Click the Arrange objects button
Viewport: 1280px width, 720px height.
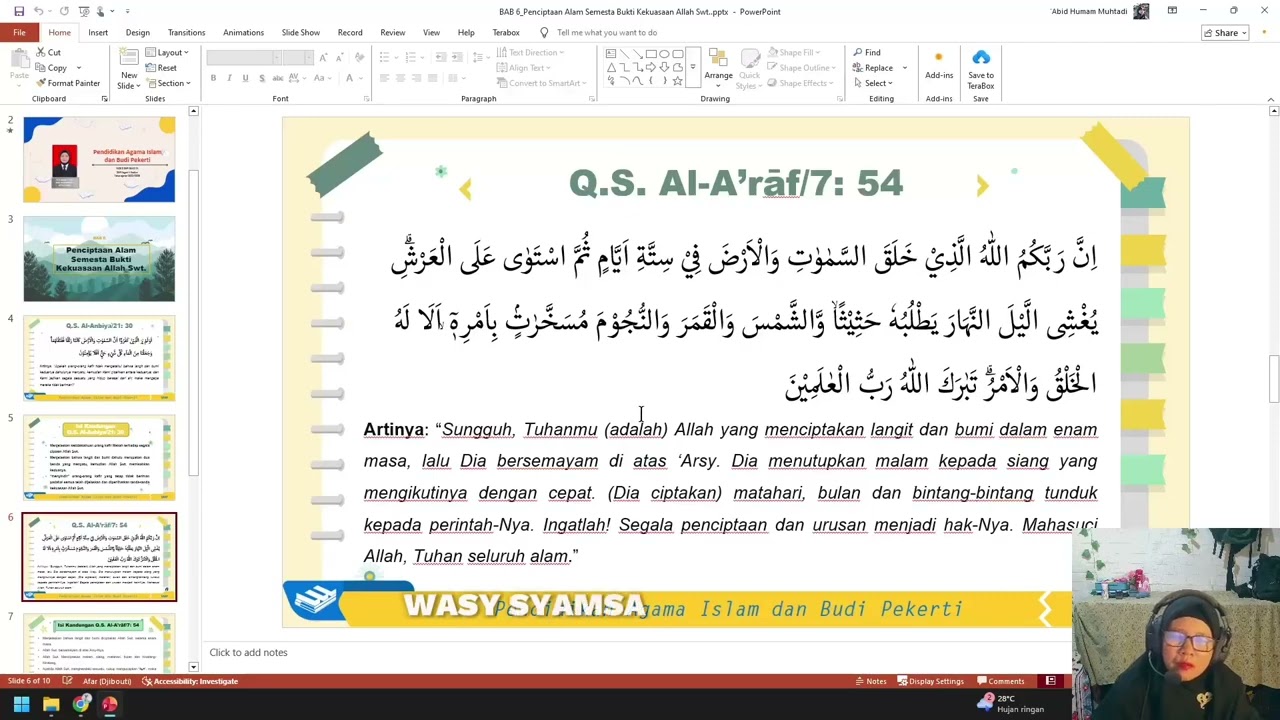pyautogui.click(x=718, y=68)
